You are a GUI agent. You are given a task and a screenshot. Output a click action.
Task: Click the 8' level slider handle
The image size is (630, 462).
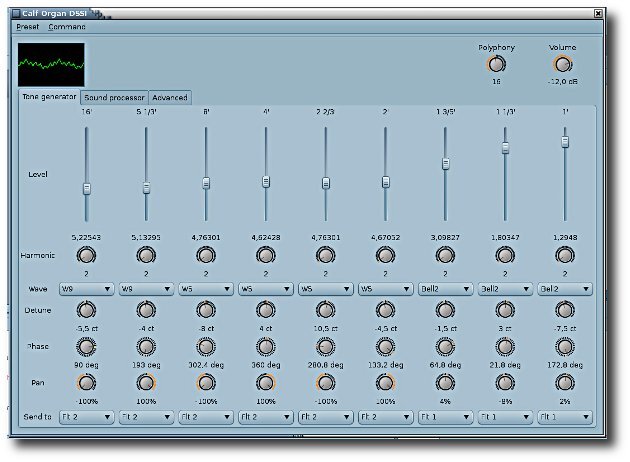coord(206,183)
